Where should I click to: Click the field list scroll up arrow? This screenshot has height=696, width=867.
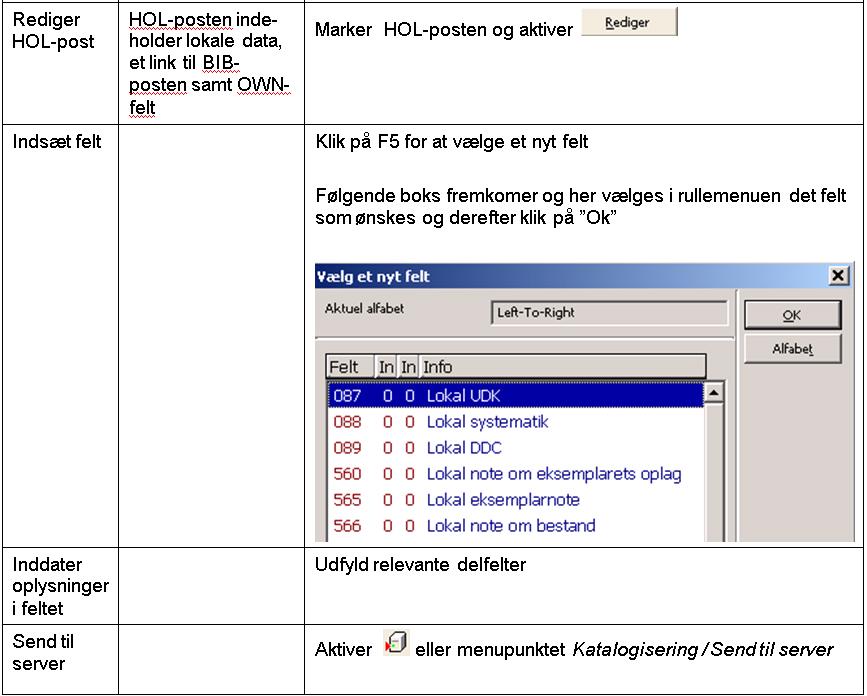pos(714,394)
